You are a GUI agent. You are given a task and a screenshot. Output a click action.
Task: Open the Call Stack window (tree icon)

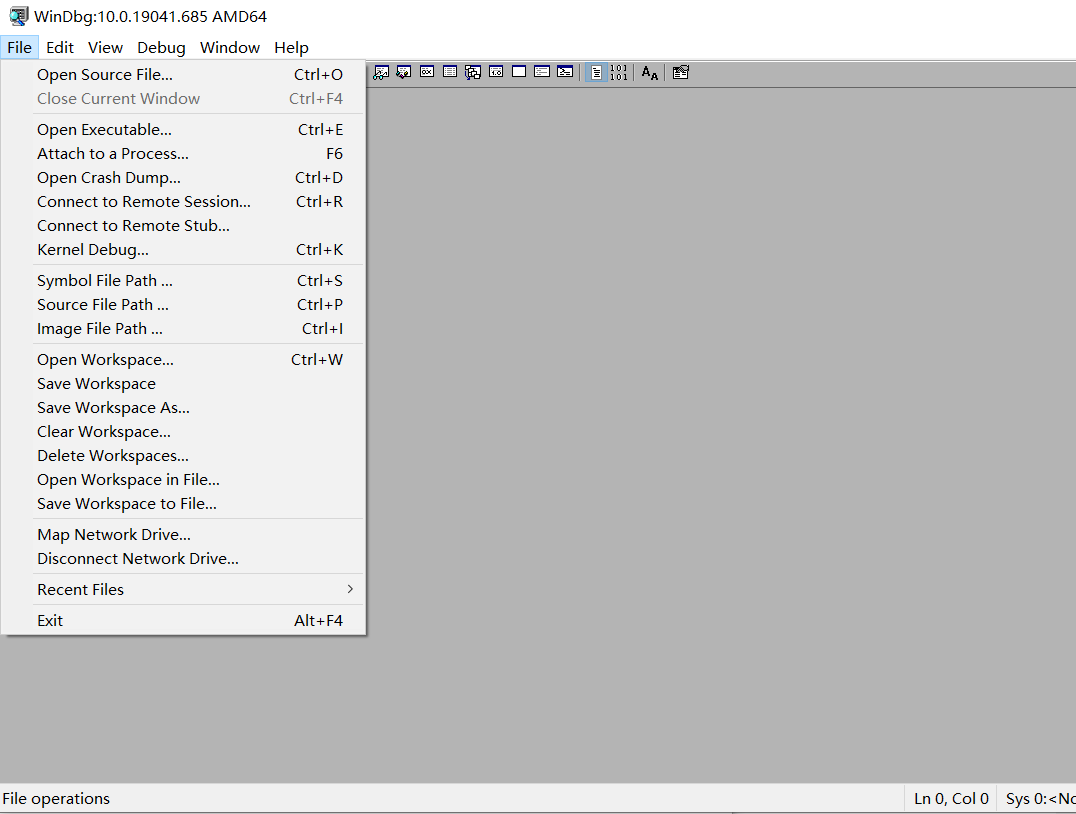click(x=473, y=72)
